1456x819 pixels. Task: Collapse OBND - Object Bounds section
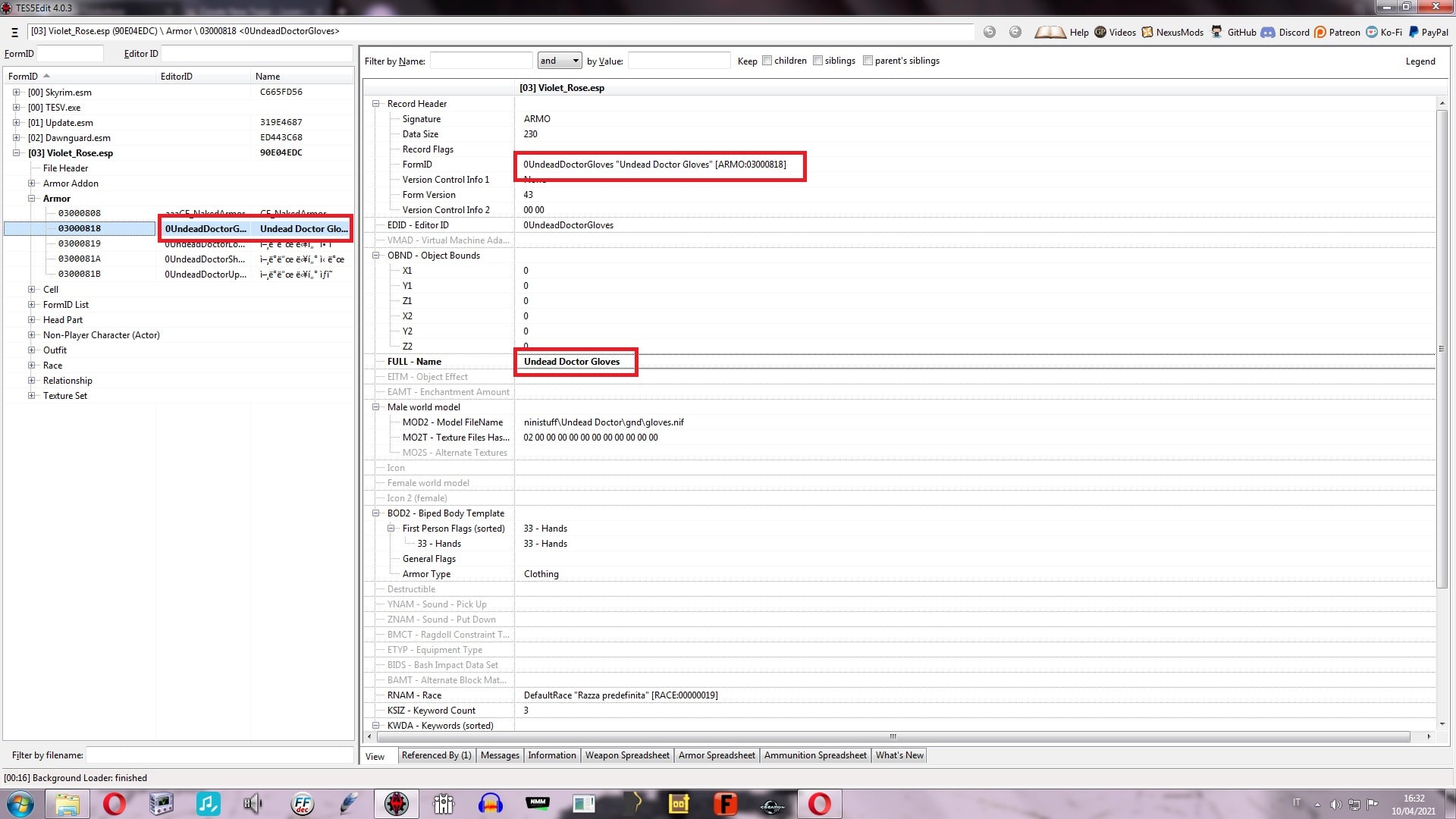coord(375,256)
